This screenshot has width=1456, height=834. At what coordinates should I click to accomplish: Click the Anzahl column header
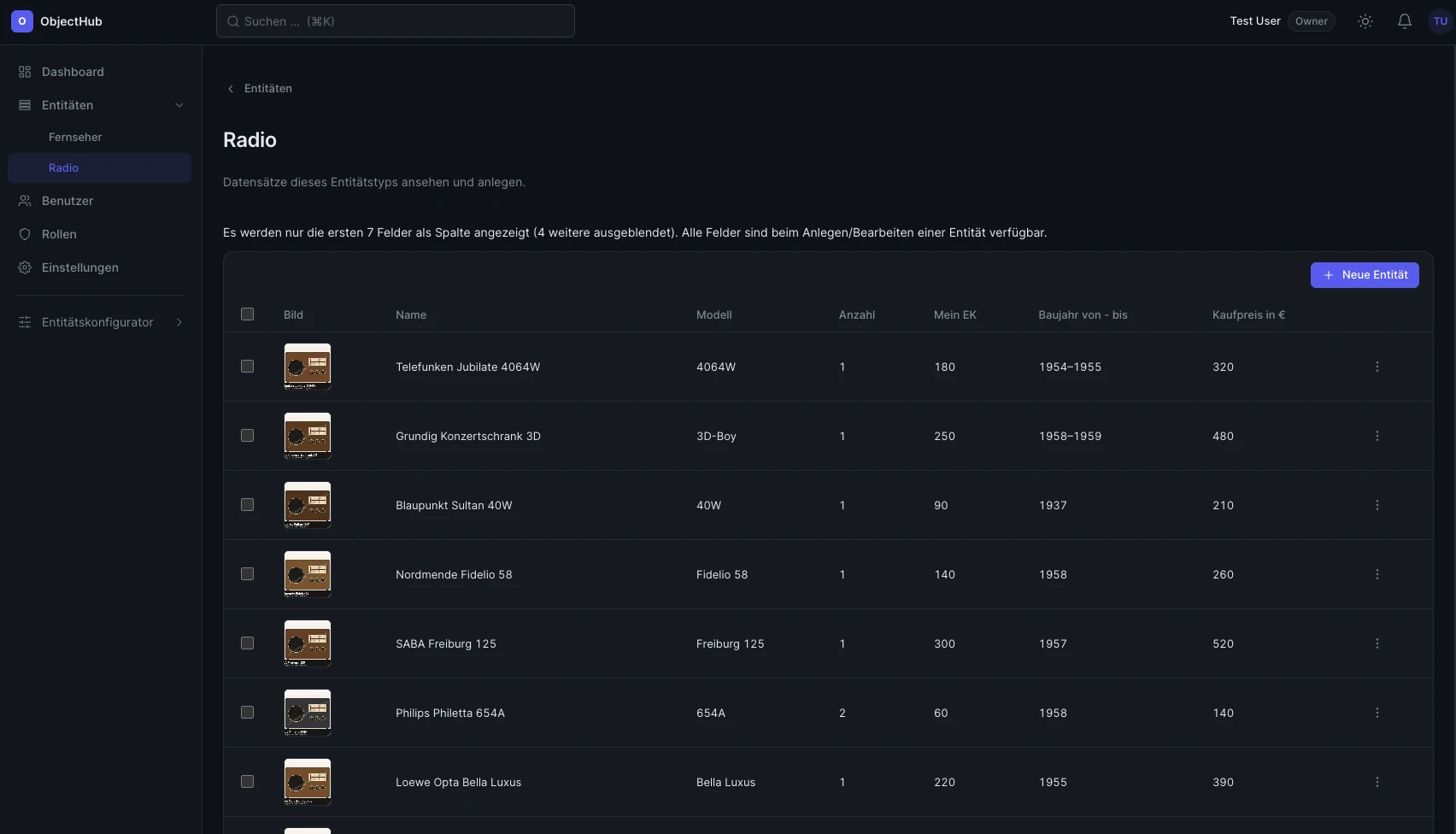(x=857, y=315)
